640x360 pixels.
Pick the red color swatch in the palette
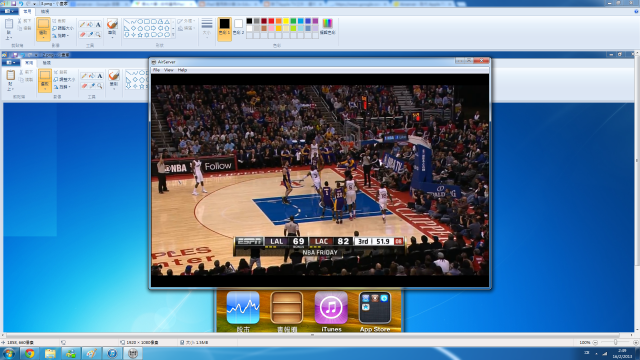coord(271,21)
